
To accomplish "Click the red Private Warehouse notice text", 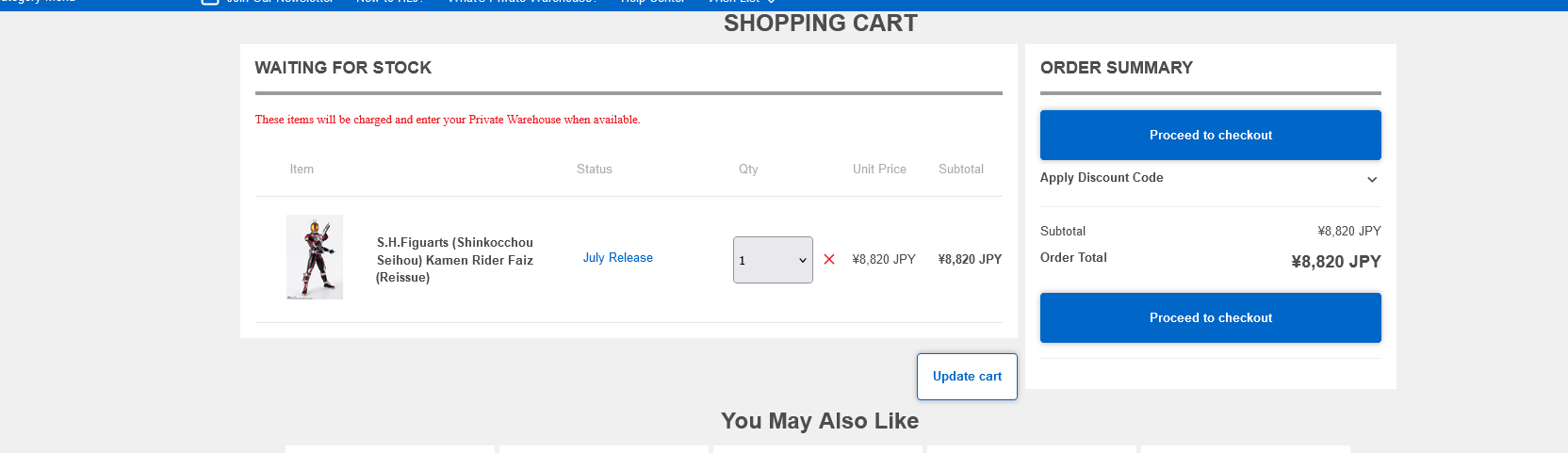I will [x=448, y=120].
